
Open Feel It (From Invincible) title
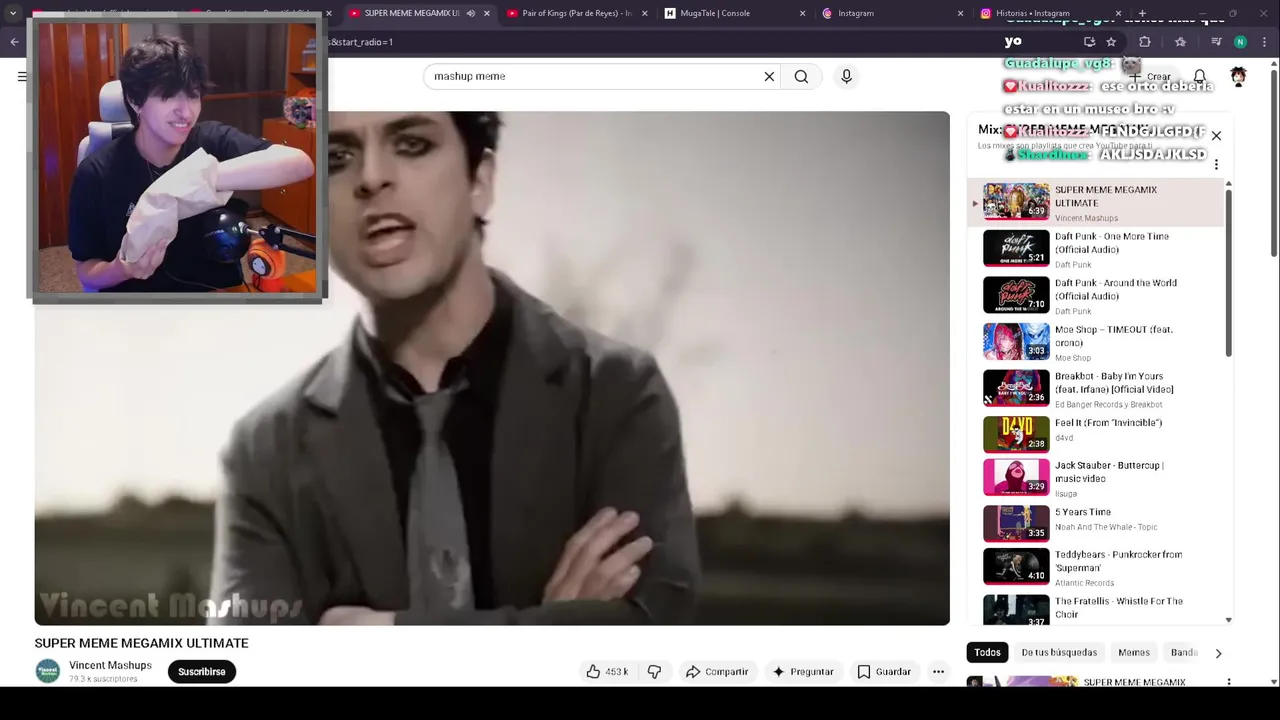pos(1108,423)
